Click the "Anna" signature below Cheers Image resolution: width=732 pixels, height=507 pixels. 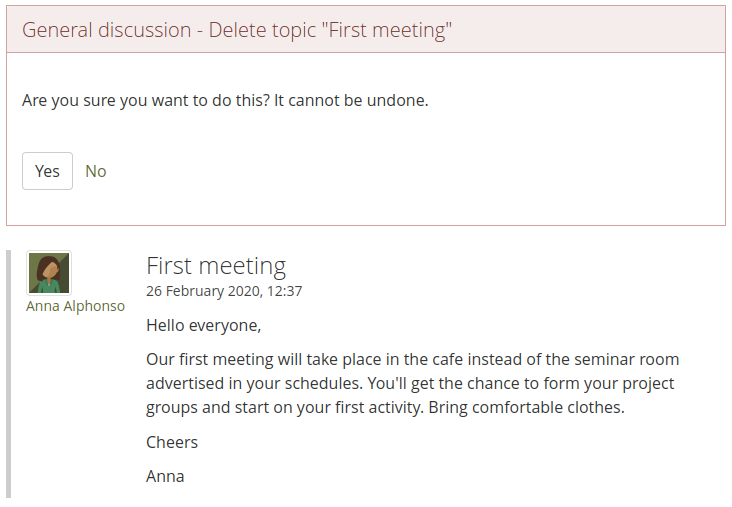coord(165,476)
